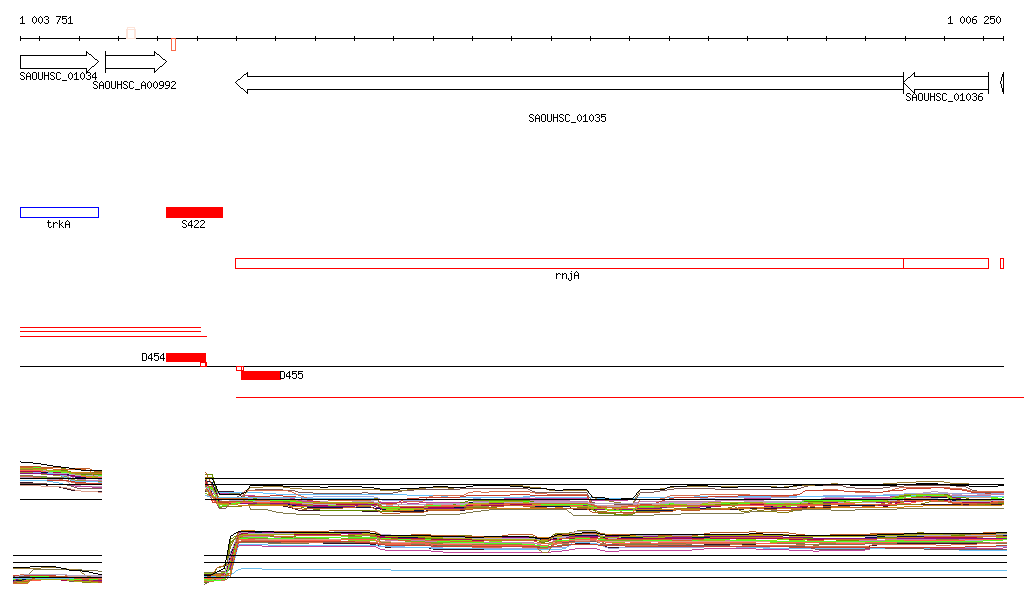1024x611 pixels.
Task: Select the long SAOUHSC_01035 gene arrow
Action: coord(569,83)
